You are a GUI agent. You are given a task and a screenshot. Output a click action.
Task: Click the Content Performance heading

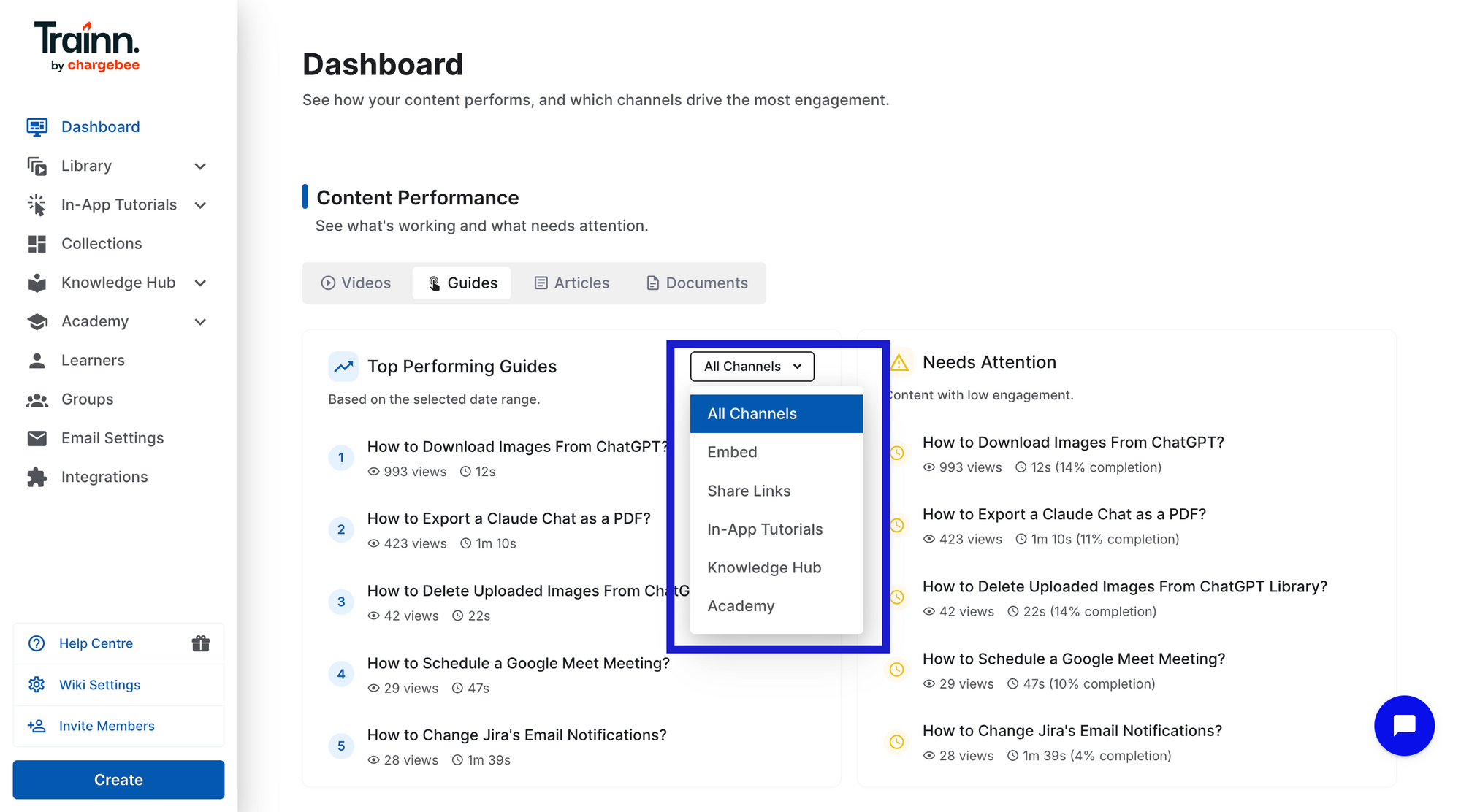coord(417,198)
